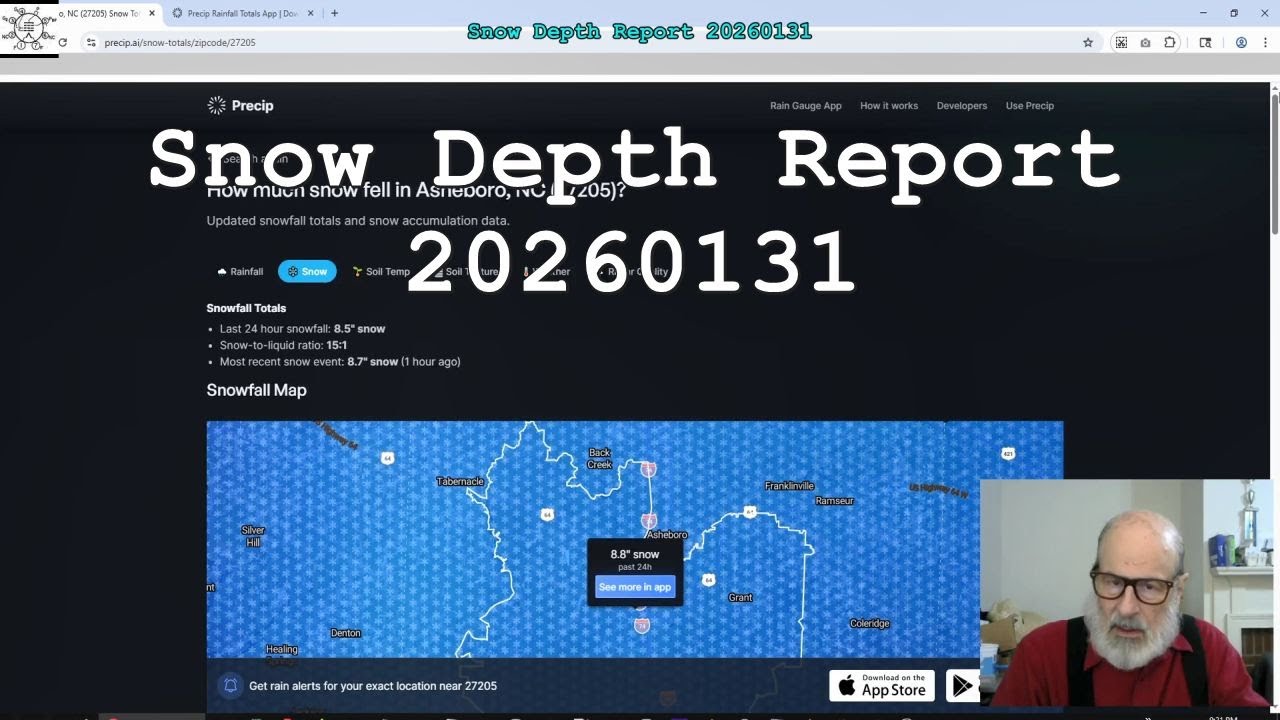Click highway 64 shield near Tabernacle

point(387,458)
